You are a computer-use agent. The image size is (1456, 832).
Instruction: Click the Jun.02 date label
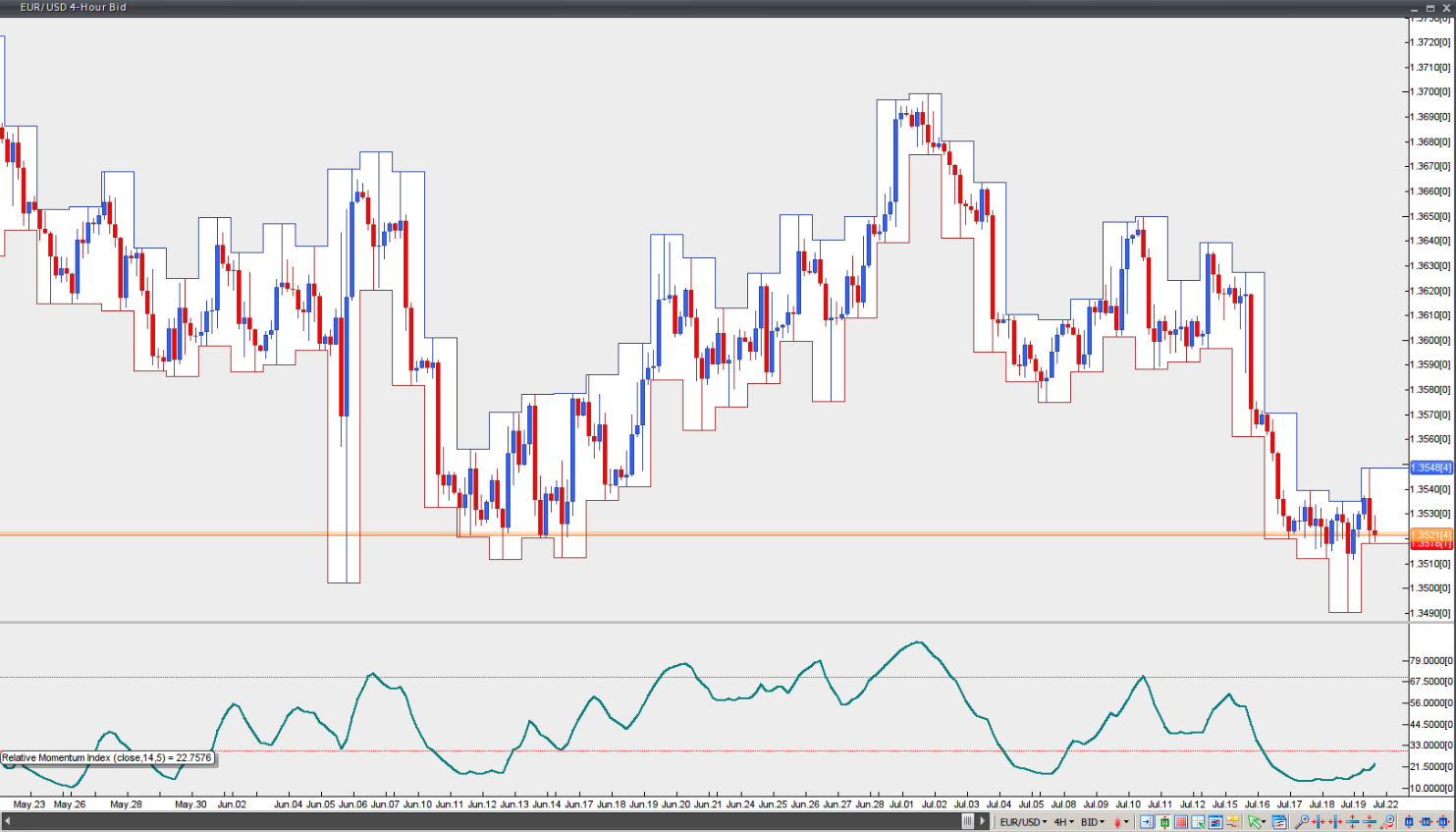pyautogui.click(x=232, y=804)
